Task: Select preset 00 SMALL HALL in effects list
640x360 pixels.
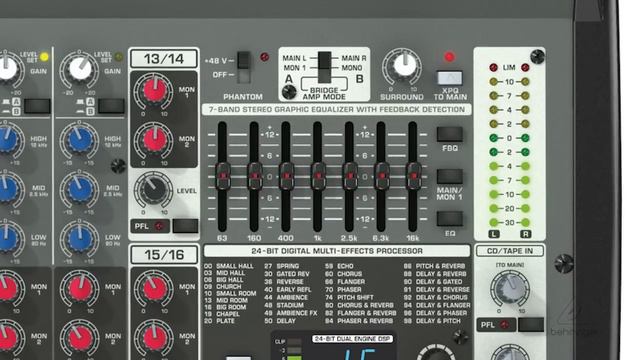Action: (229, 266)
